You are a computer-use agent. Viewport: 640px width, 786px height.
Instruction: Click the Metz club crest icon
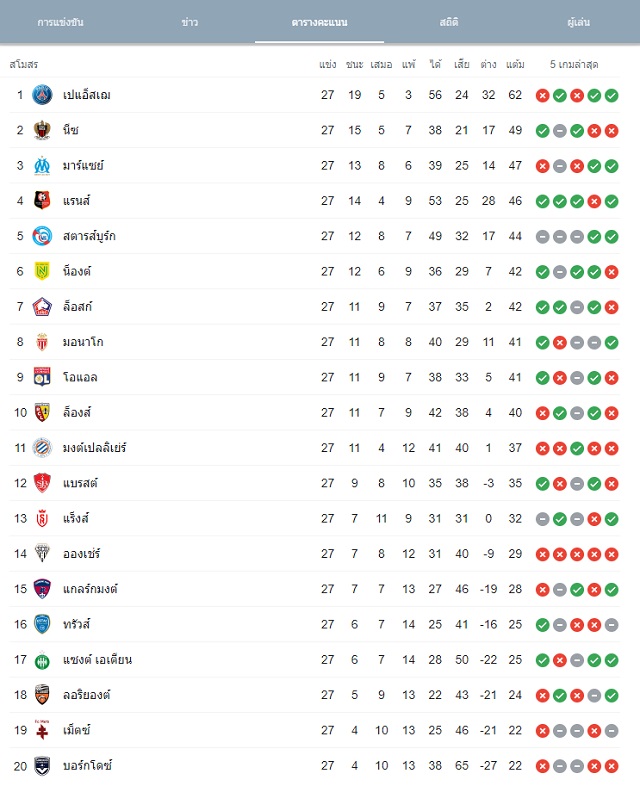[42, 730]
